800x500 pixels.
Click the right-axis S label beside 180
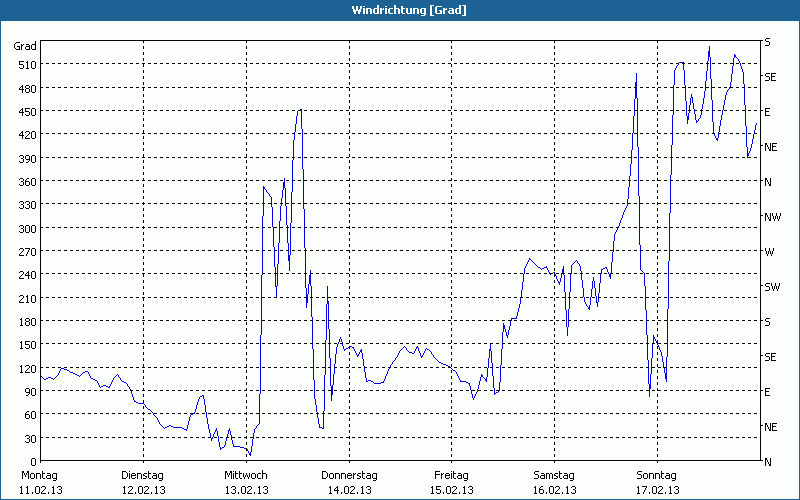click(767, 322)
